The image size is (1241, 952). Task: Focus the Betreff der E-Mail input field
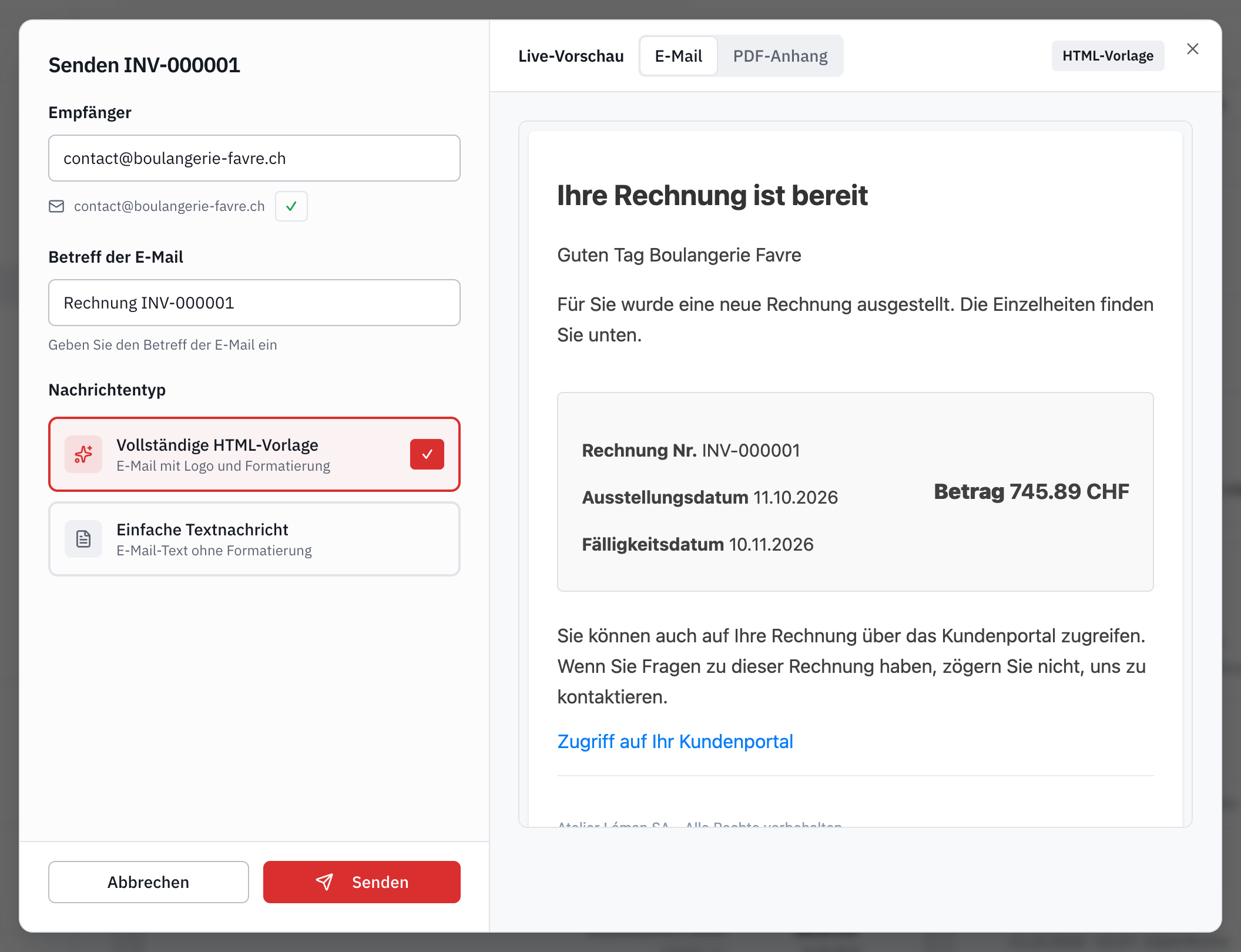(254, 303)
